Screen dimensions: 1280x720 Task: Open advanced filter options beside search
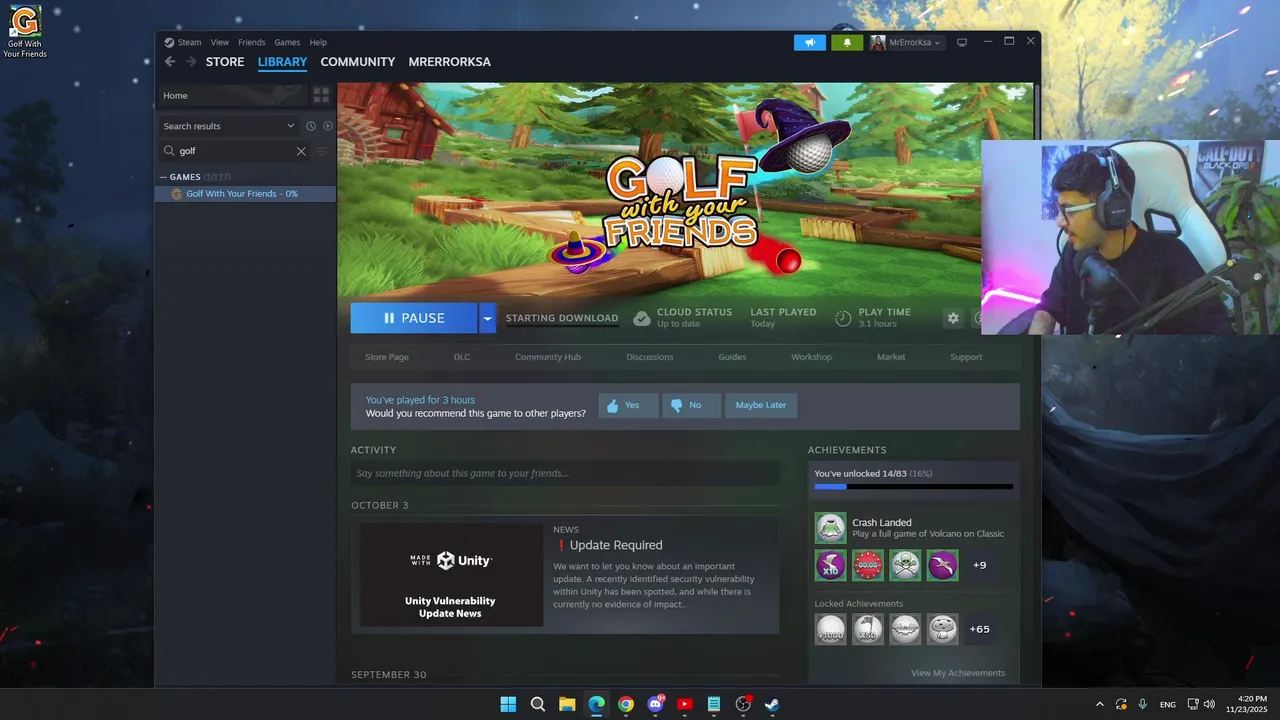point(322,151)
